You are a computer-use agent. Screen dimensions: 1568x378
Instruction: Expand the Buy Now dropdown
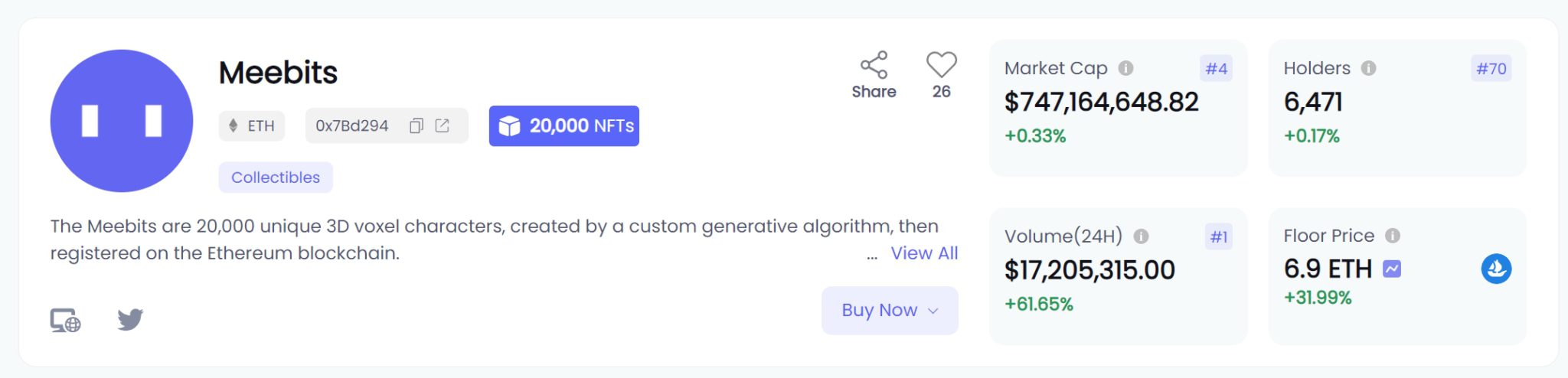(890, 310)
